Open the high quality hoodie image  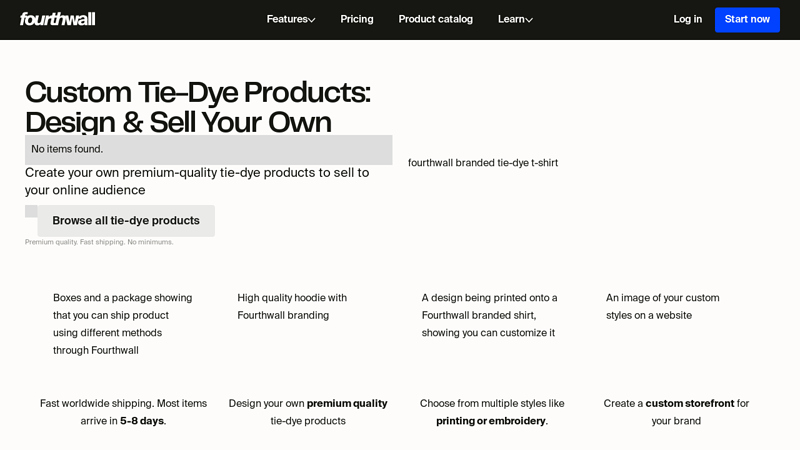pos(292,306)
